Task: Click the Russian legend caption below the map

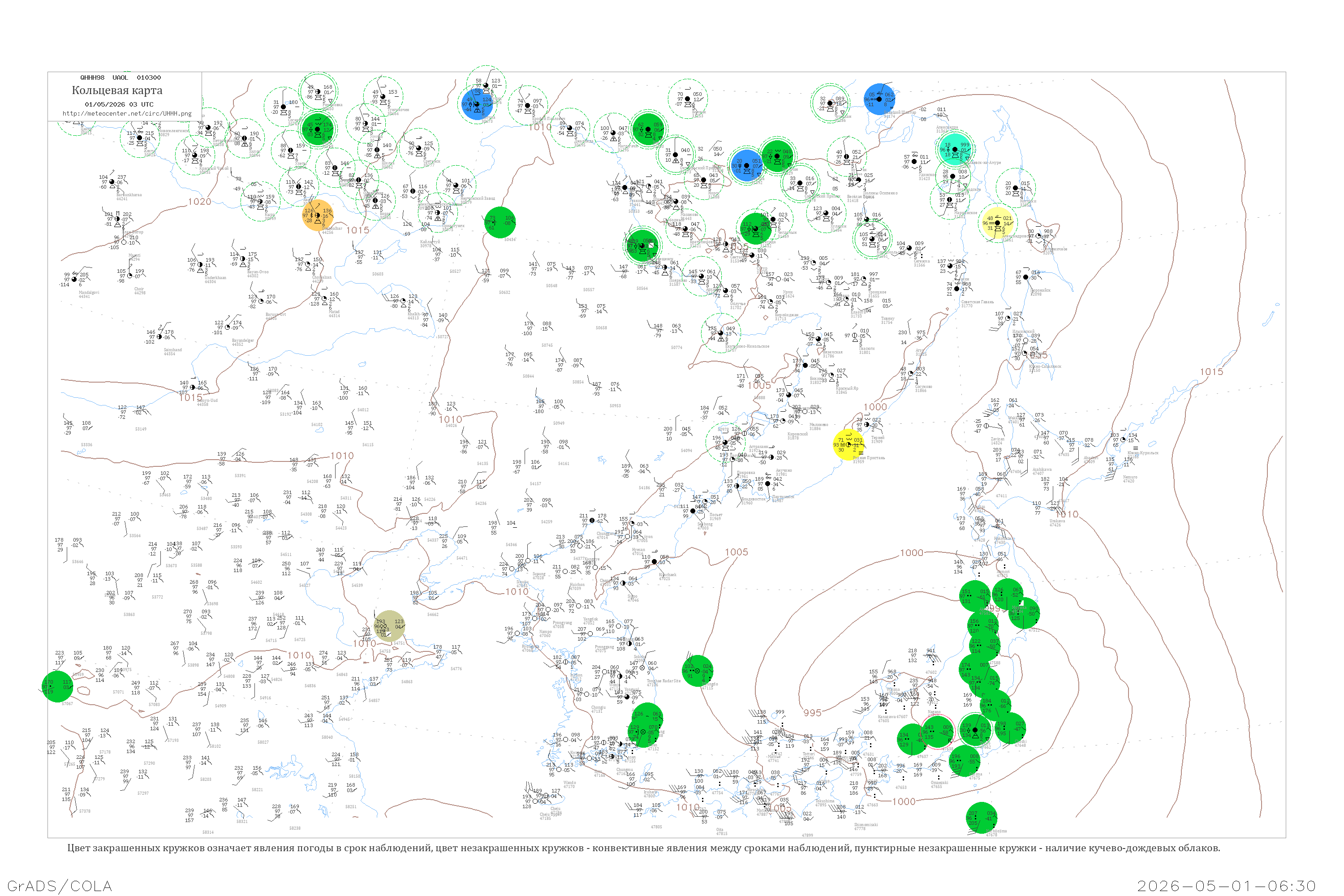Action: click(x=643, y=848)
